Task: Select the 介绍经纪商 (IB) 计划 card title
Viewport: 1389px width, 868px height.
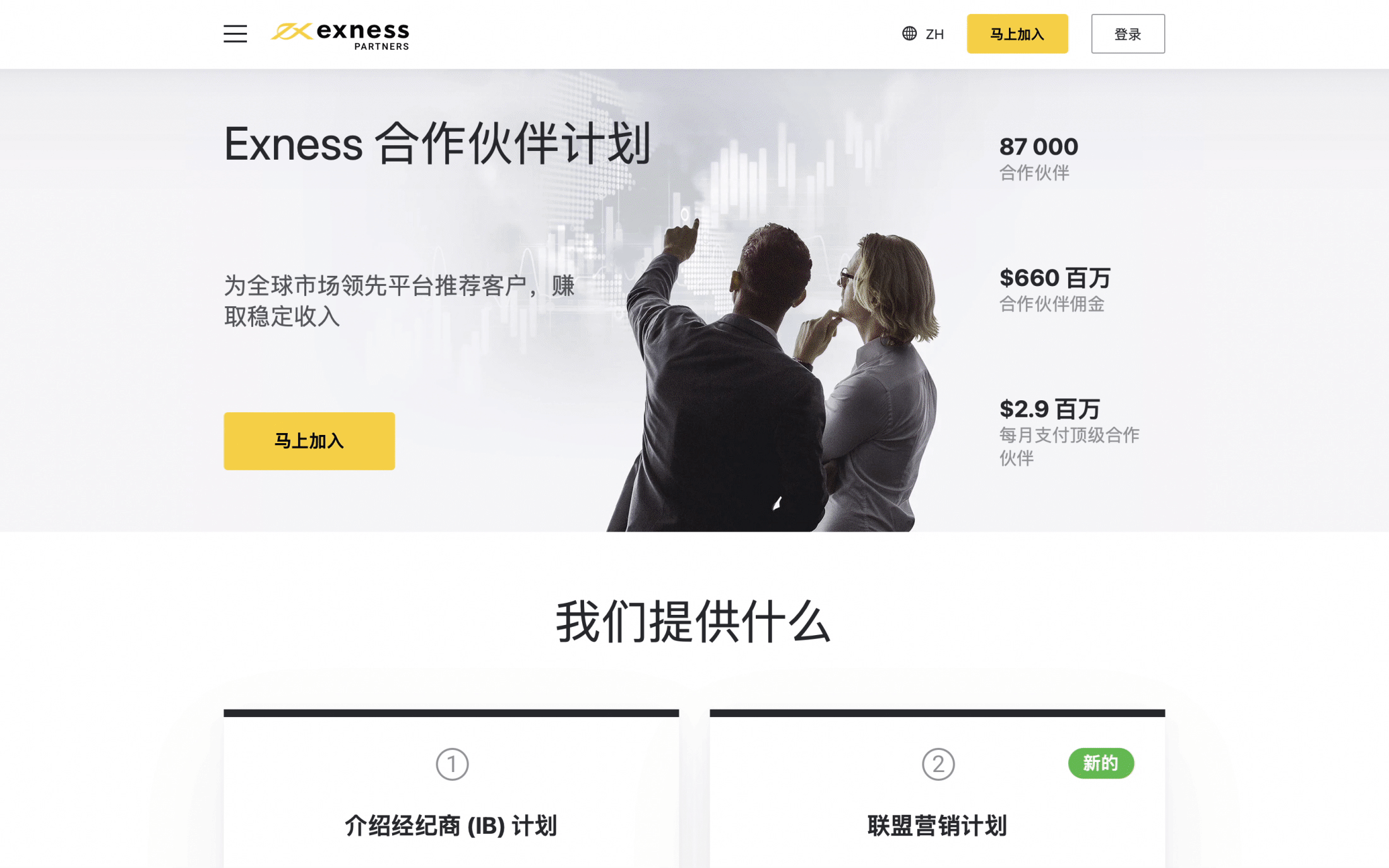Action: [x=451, y=826]
